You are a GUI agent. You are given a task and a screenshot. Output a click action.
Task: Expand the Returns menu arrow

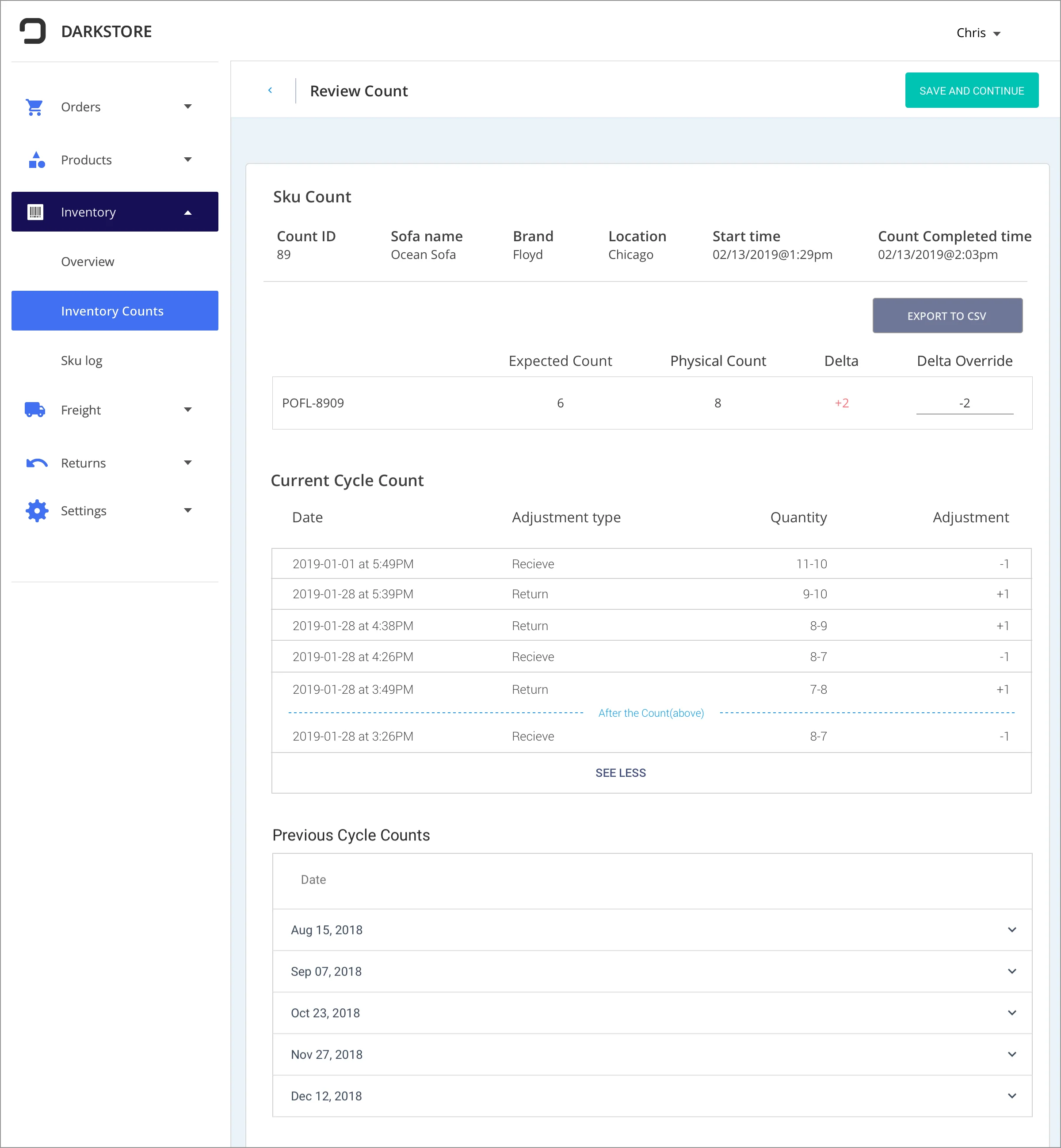pyautogui.click(x=188, y=462)
